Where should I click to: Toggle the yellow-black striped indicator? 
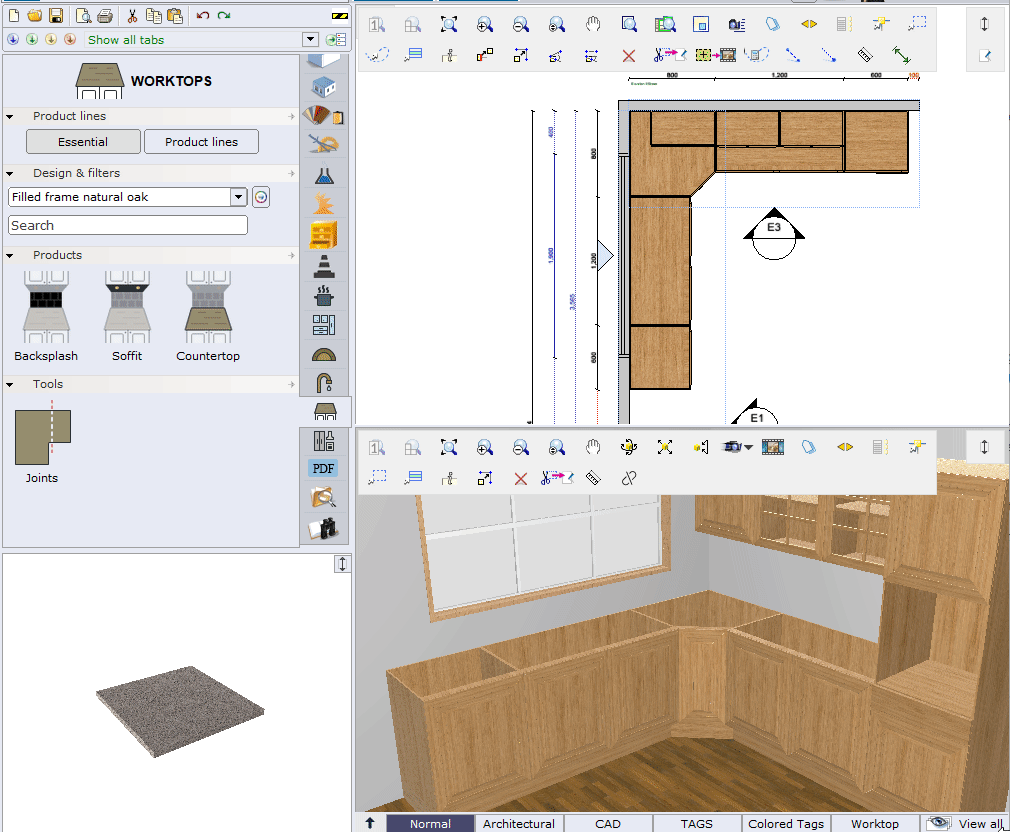pos(339,15)
